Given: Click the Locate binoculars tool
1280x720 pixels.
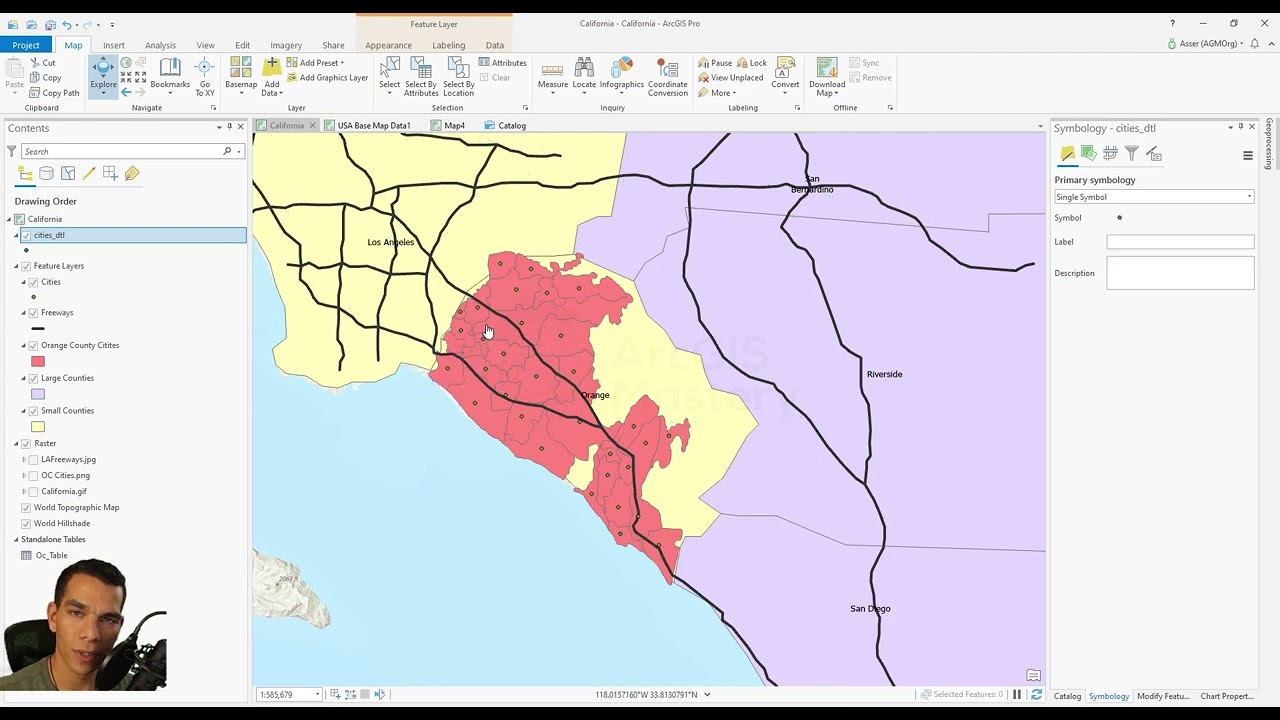Looking at the screenshot, I should point(584,74).
